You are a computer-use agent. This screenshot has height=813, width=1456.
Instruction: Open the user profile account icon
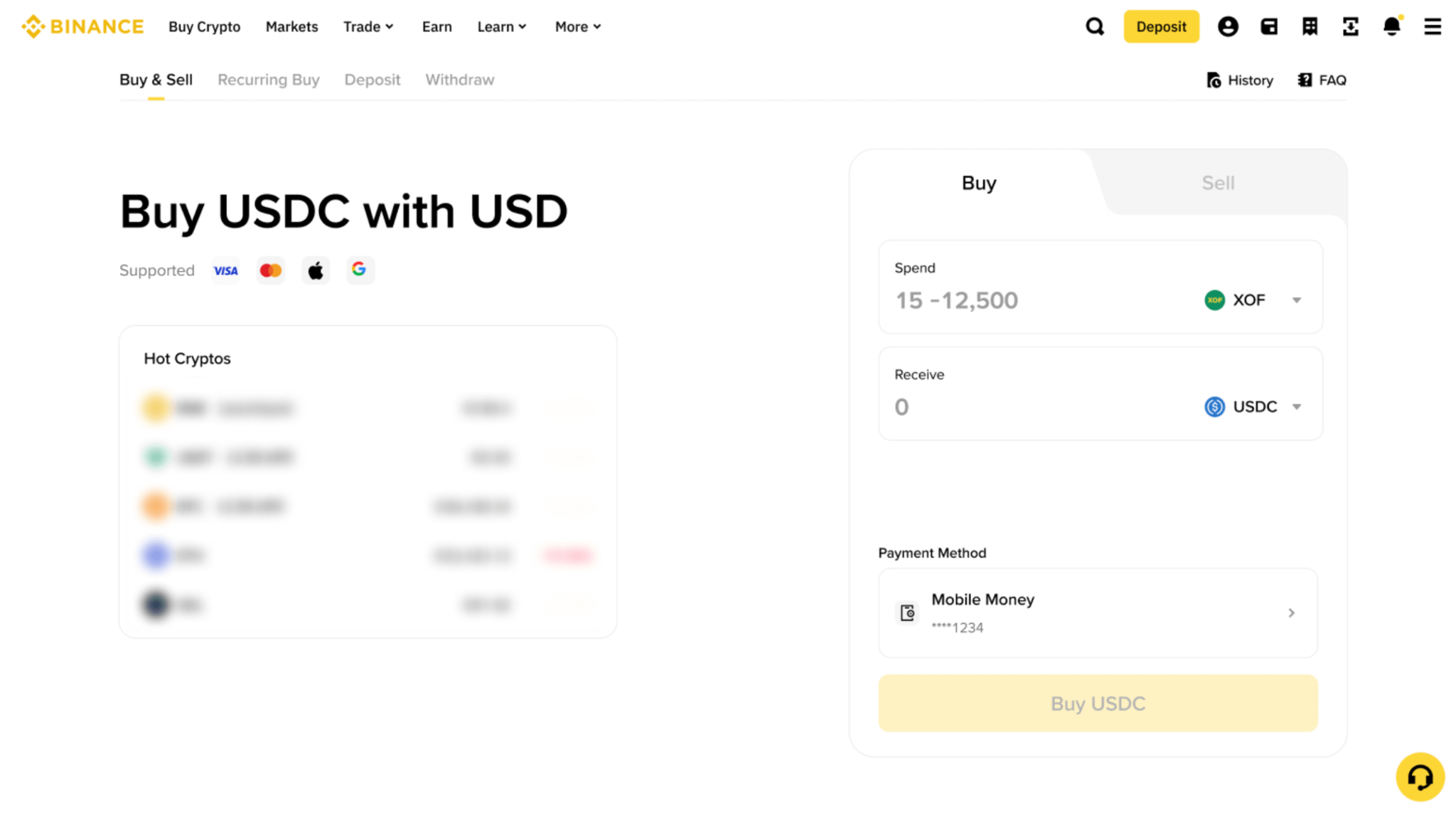(x=1228, y=27)
